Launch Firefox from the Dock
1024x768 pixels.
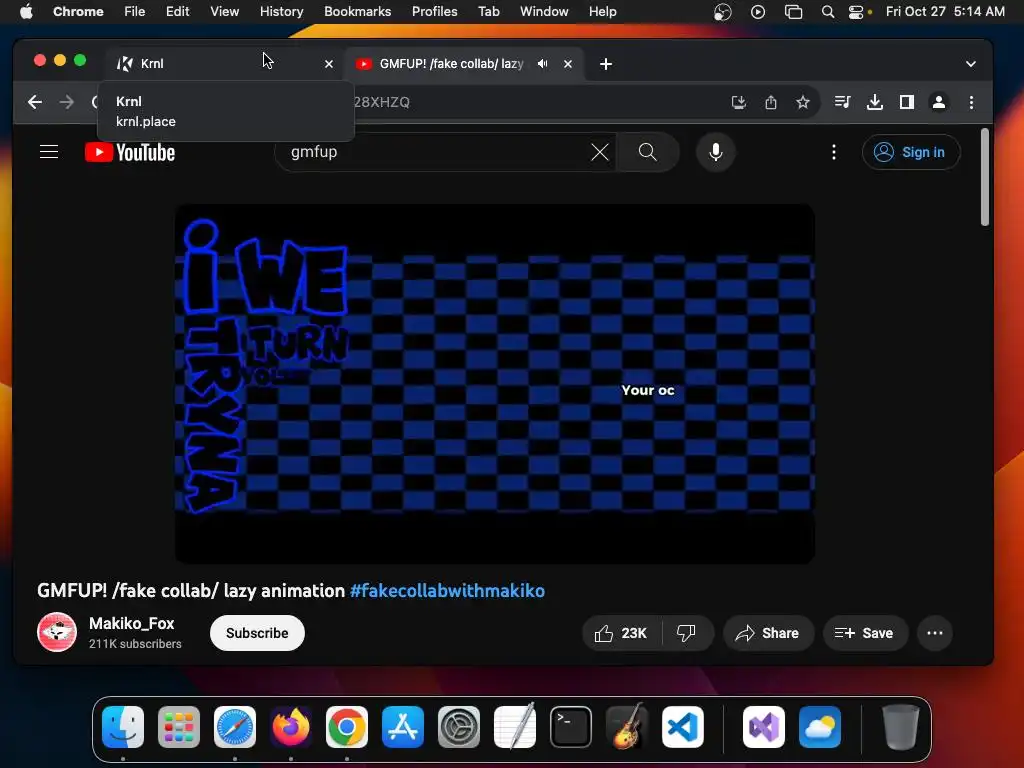tap(291, 727)
